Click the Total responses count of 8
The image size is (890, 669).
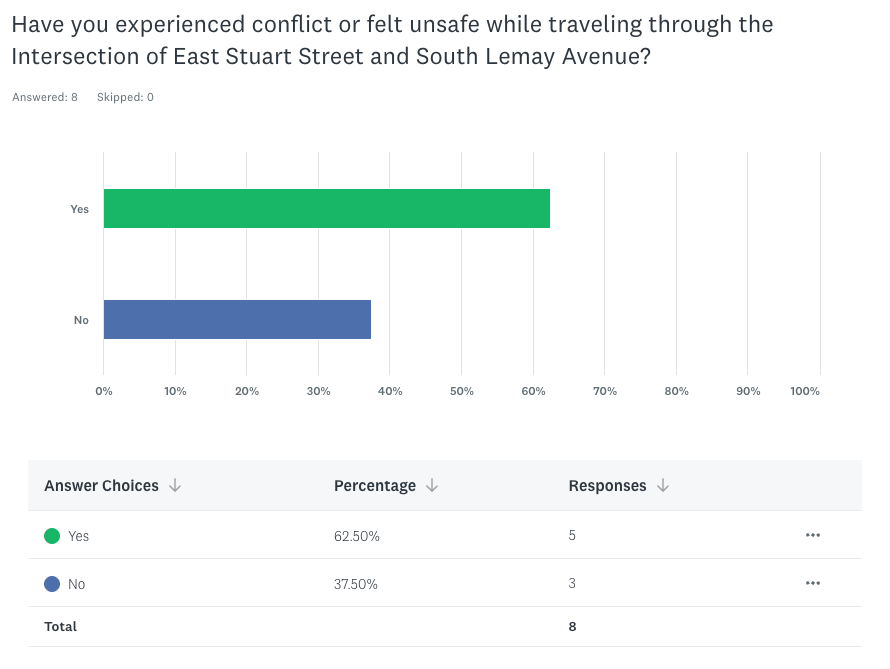[x=572, y=627]
